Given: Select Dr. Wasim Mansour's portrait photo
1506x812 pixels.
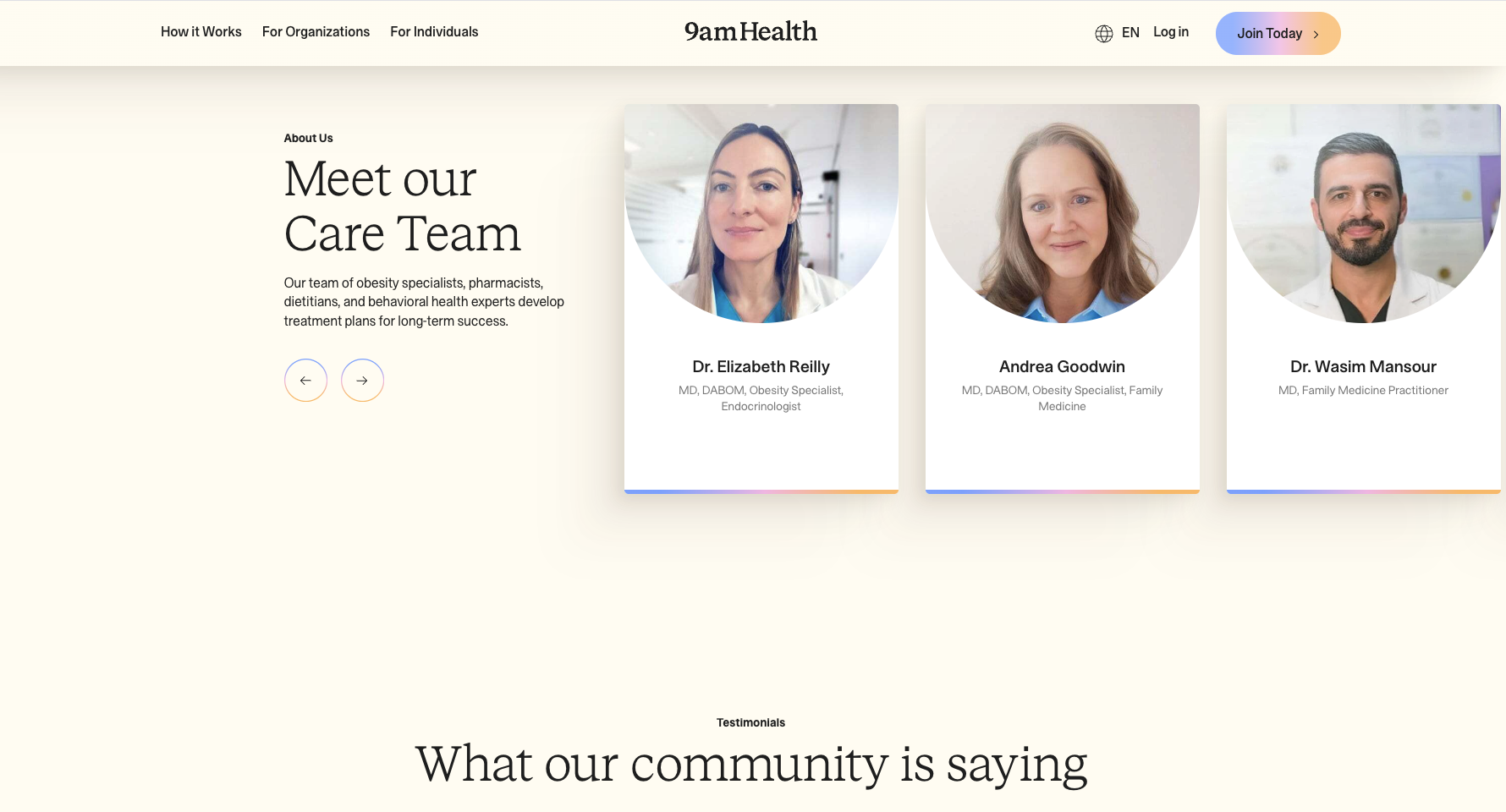Looking at the screenshot, I should [1364, 213].
